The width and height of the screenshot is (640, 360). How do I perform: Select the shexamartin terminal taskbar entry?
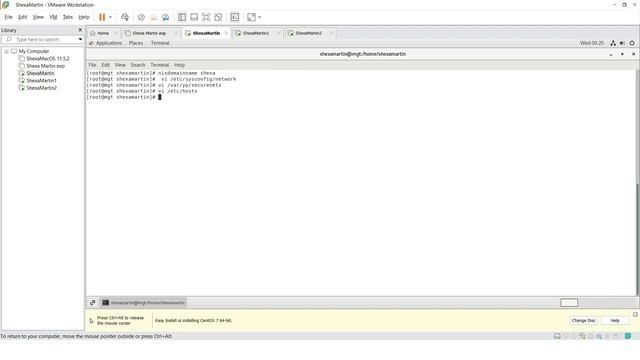click(x=143, y=302)
